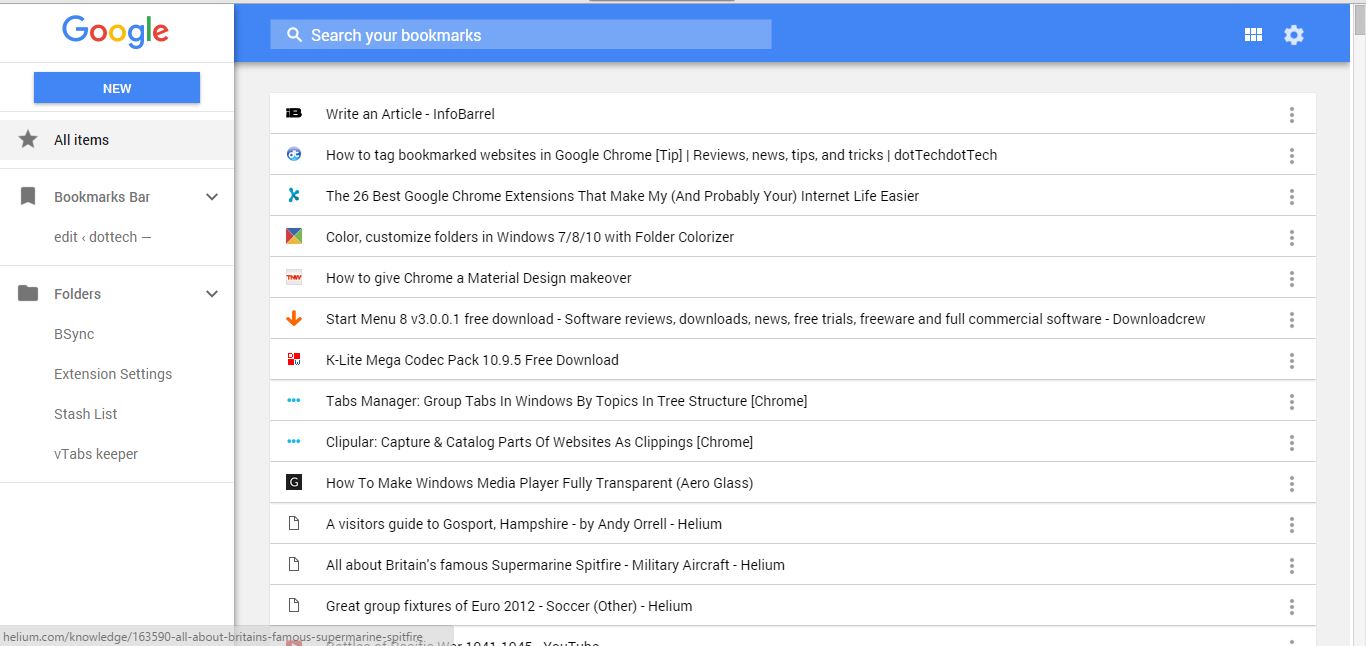Click the orange download arrow favicon on Downloadcrew entry
The width and height of the screenshot is (1366, 646).
coord(293,318)
